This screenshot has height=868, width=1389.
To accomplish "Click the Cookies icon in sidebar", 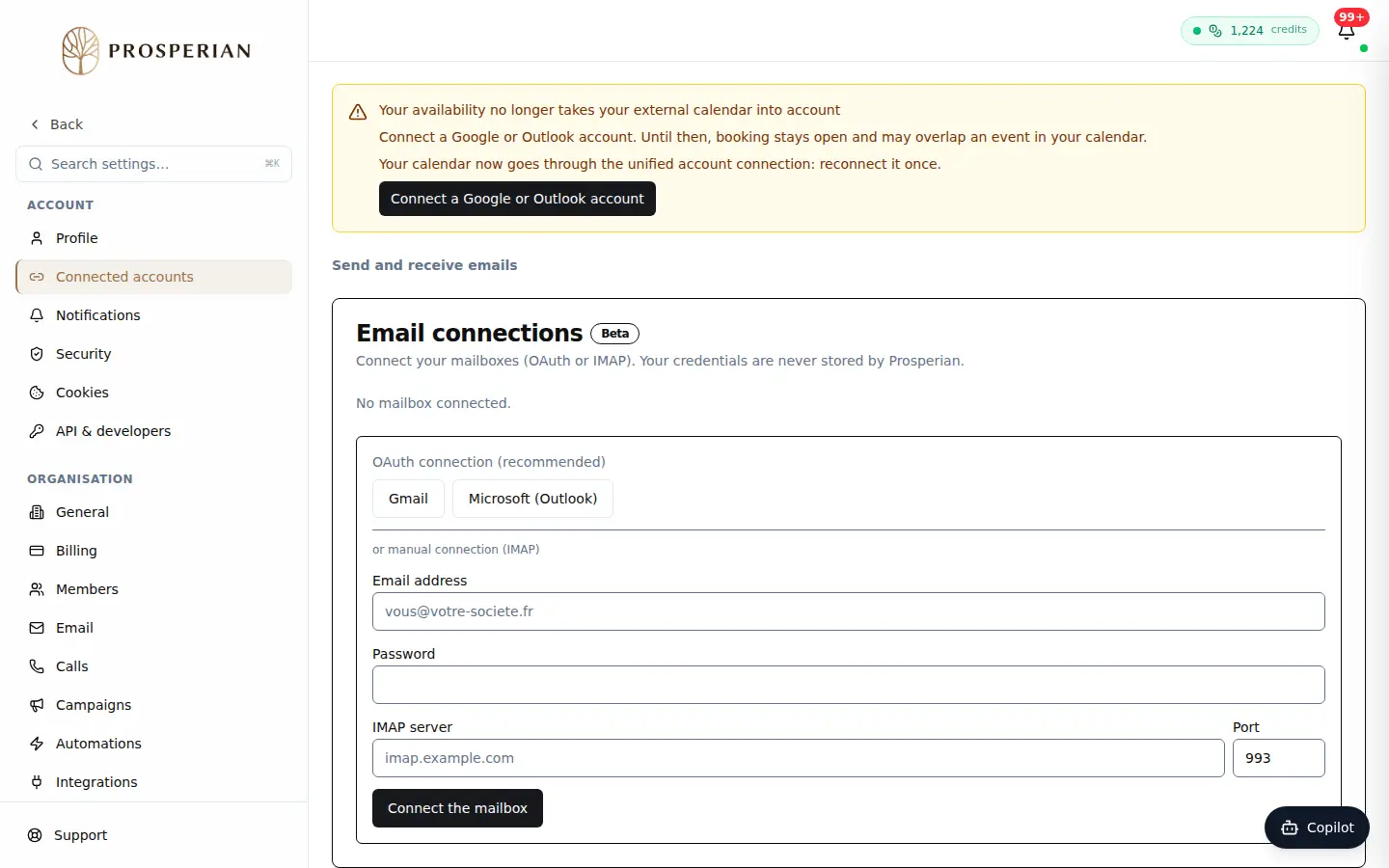I will coord(37,393).
